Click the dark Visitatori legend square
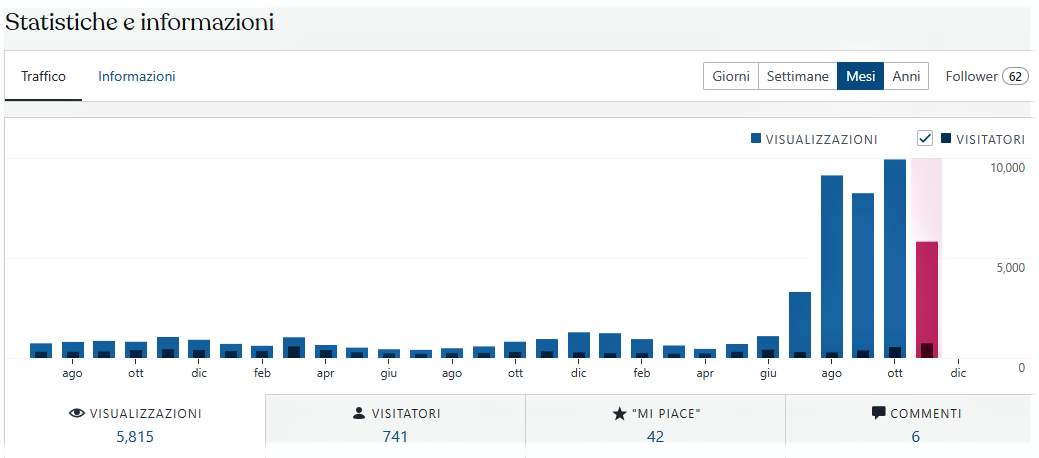 tap(945, 139)
